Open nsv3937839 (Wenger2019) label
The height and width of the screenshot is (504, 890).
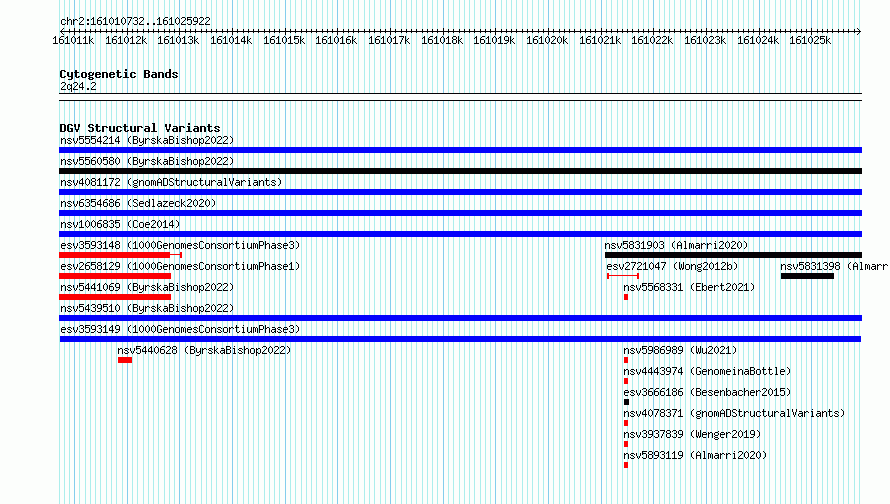coord(692,434)
